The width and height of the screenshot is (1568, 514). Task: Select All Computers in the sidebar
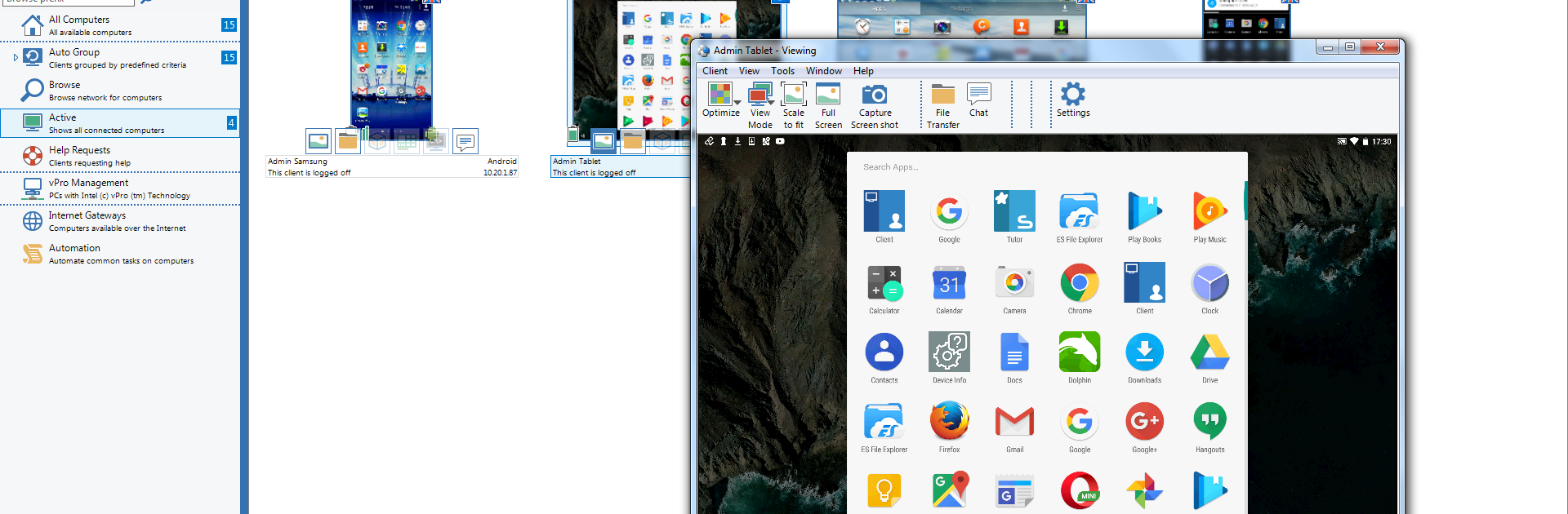pyautogui.click(x=120, y=25)
